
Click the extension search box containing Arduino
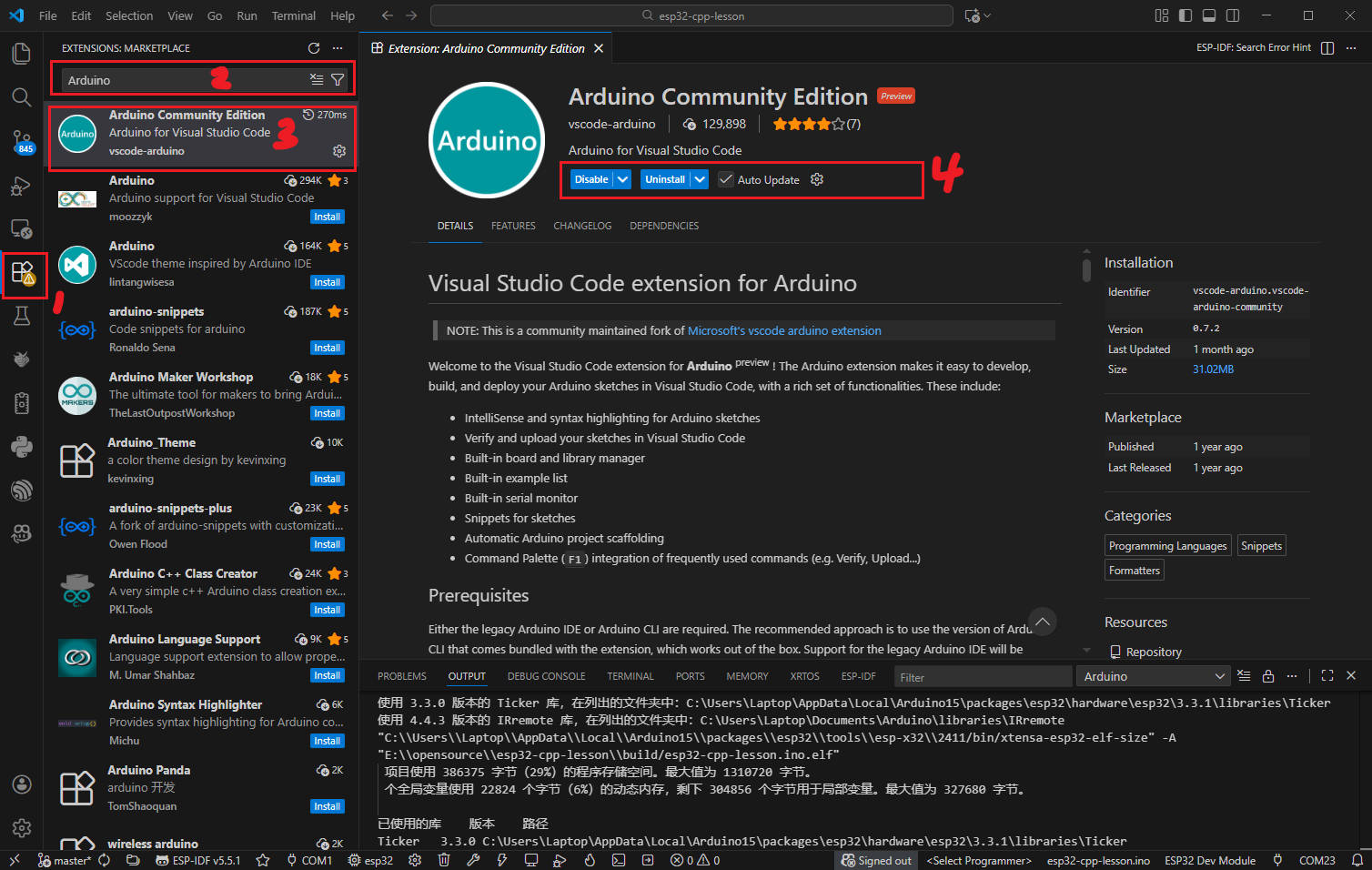182,80
